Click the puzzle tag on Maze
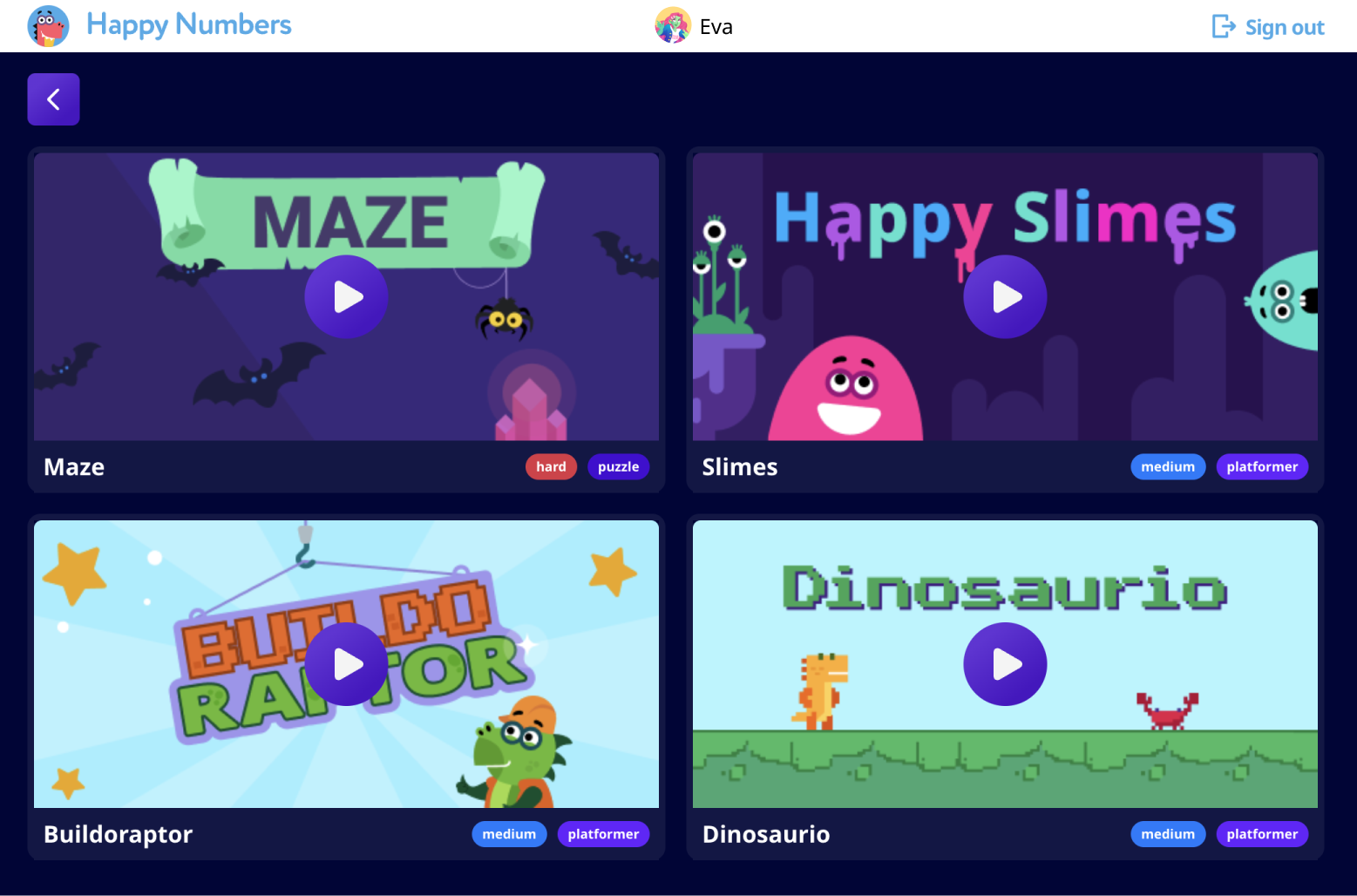 tap(618, 467)
